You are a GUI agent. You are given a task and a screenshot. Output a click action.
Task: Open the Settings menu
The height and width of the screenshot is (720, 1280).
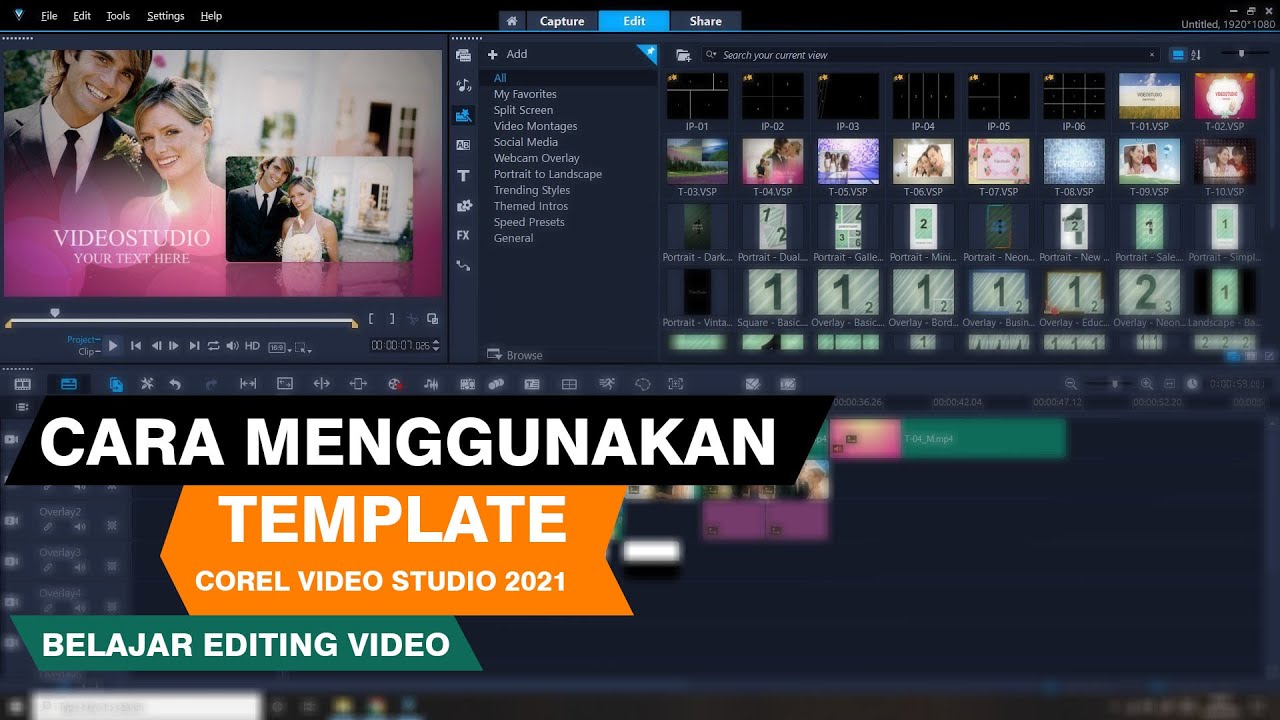tap(166, 16)
